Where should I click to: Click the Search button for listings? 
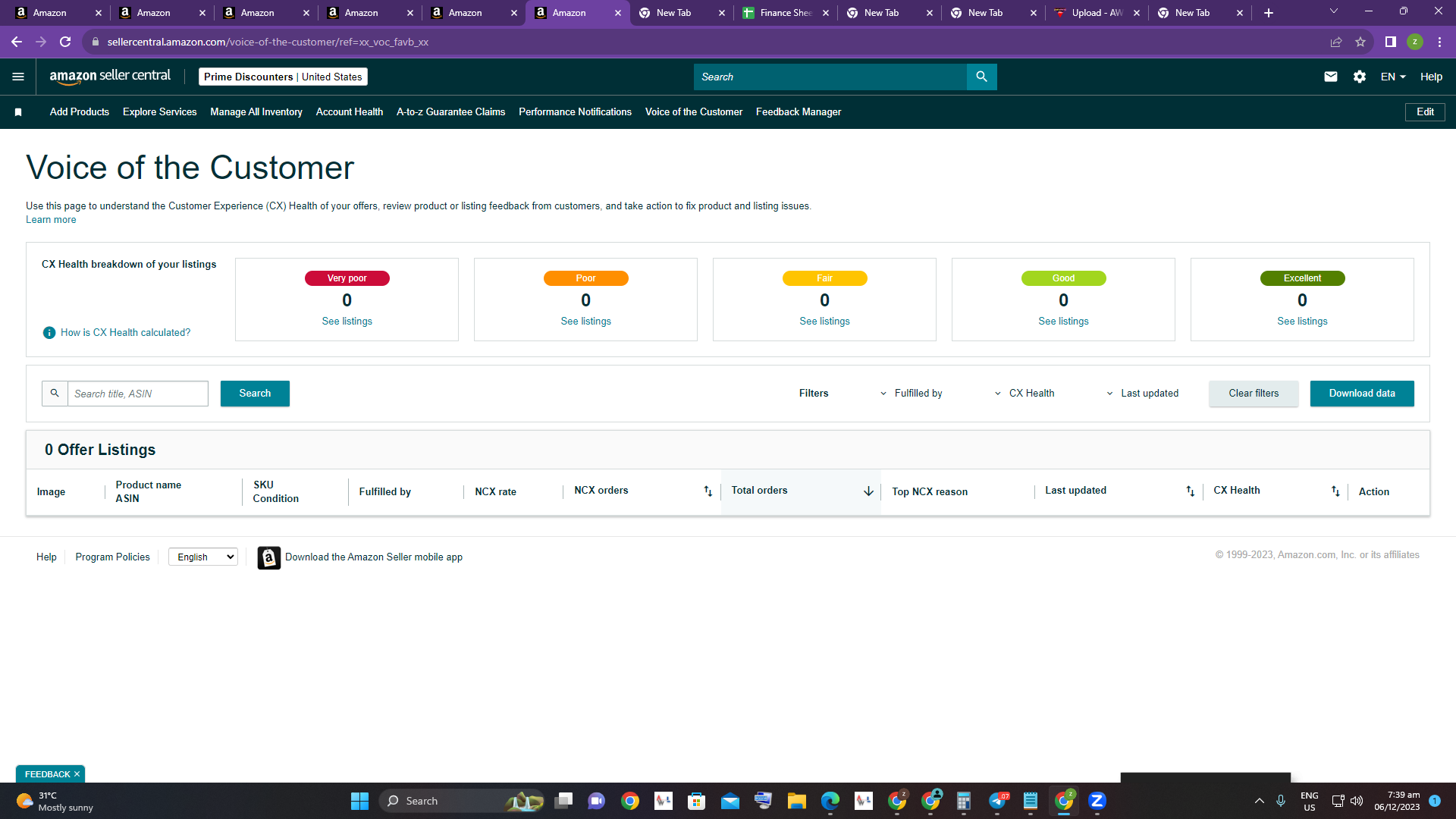coord(255,394)
